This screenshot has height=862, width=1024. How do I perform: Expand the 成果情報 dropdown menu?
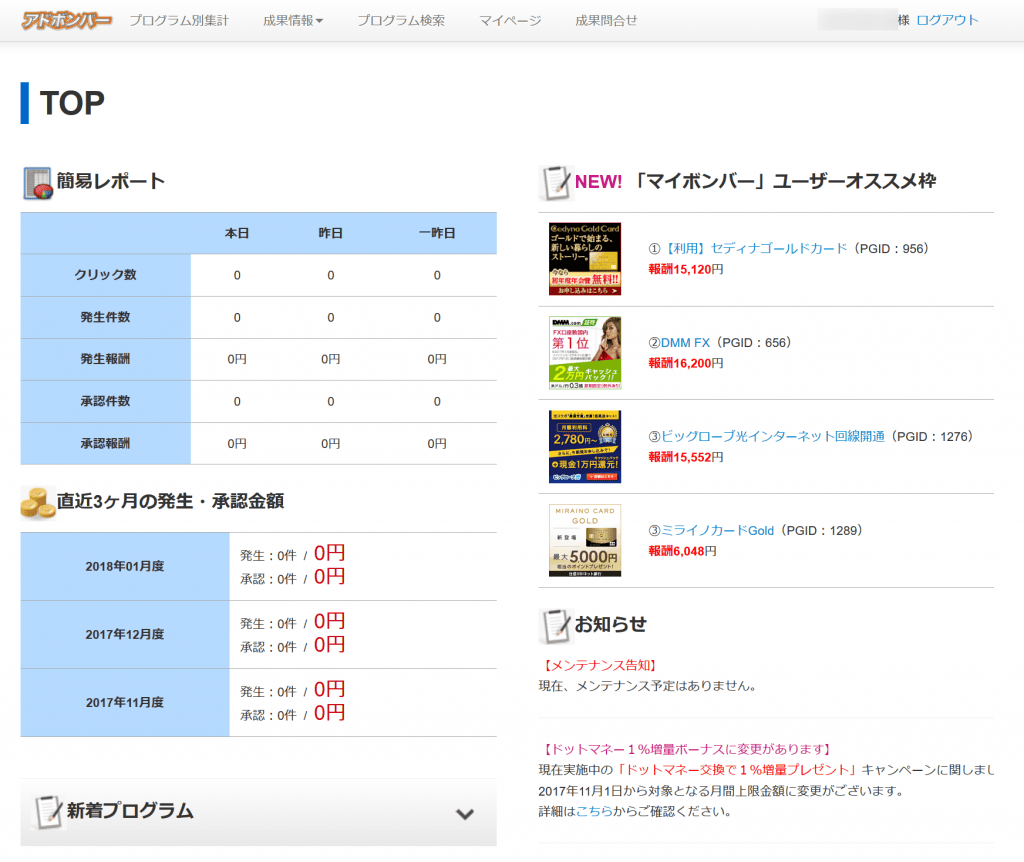[x=293, y=20]
